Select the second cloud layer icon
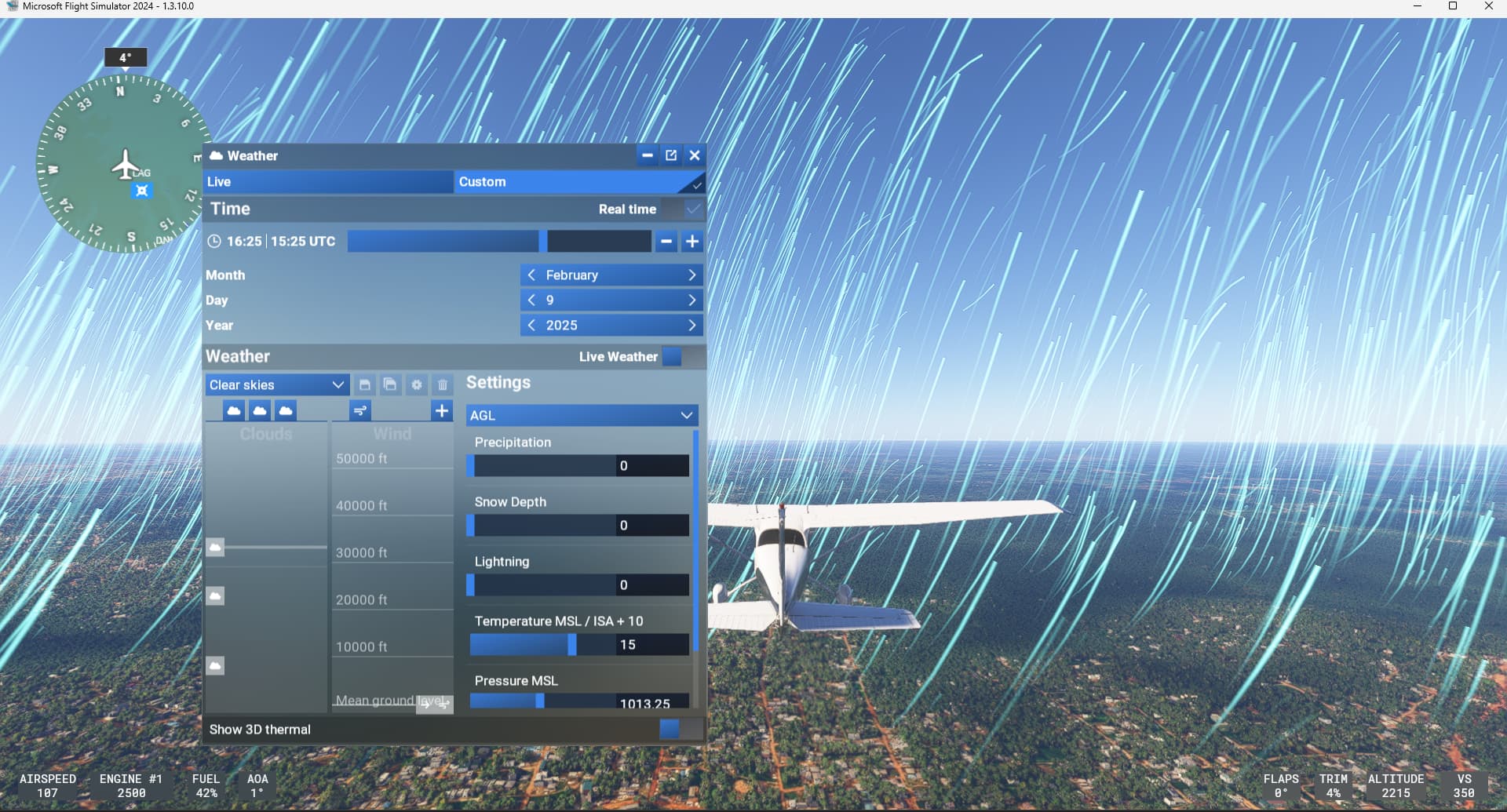Screen dimensions: 1507x812 click(260, 410)
